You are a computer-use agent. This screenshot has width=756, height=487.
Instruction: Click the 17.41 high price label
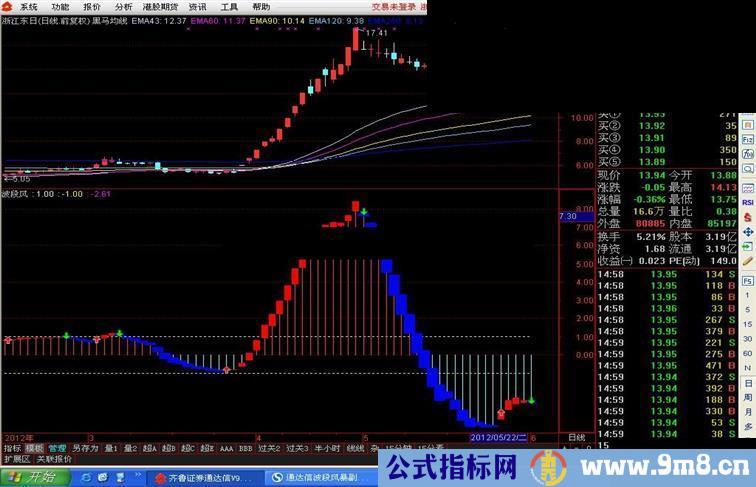tap(377, 33)
